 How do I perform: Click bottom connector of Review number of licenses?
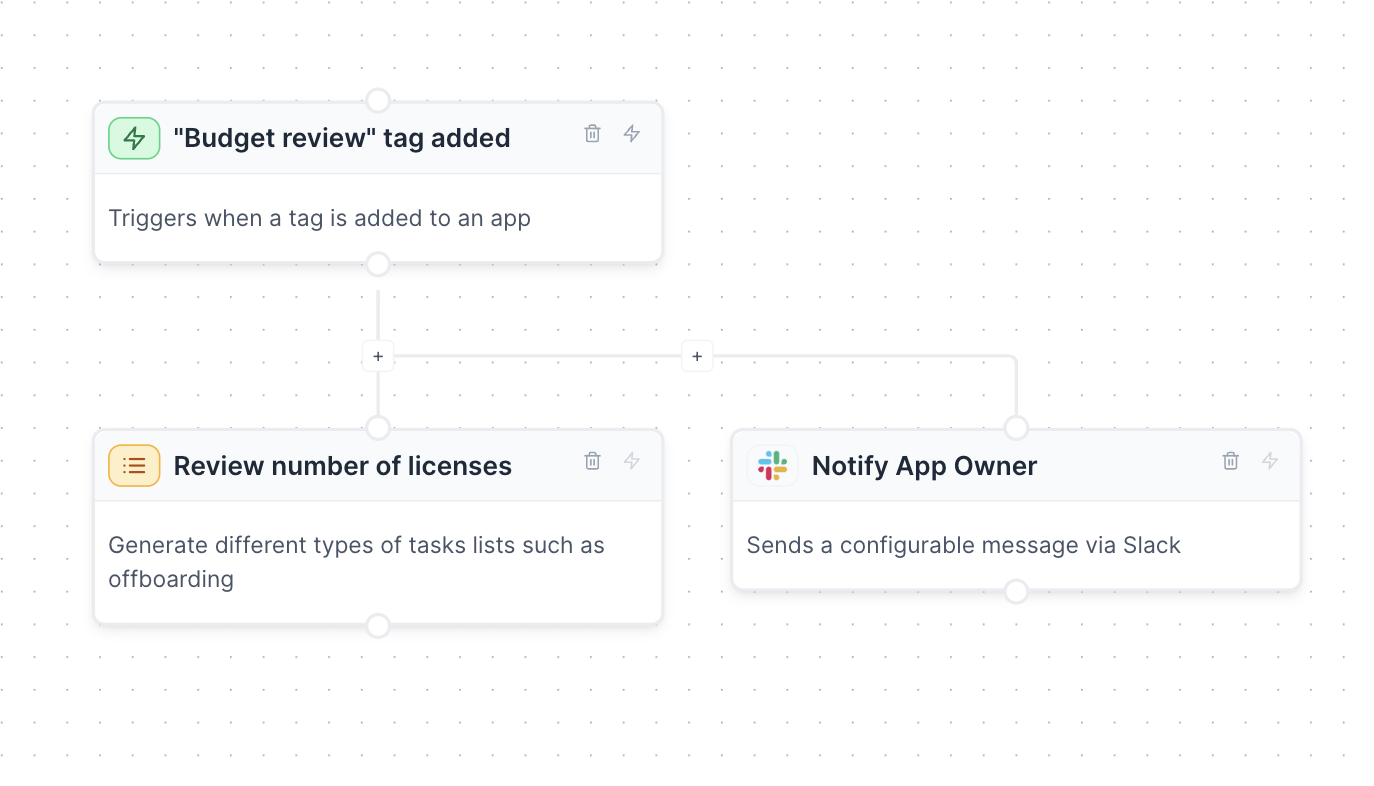pyautogui.click(x=378, y=626)
